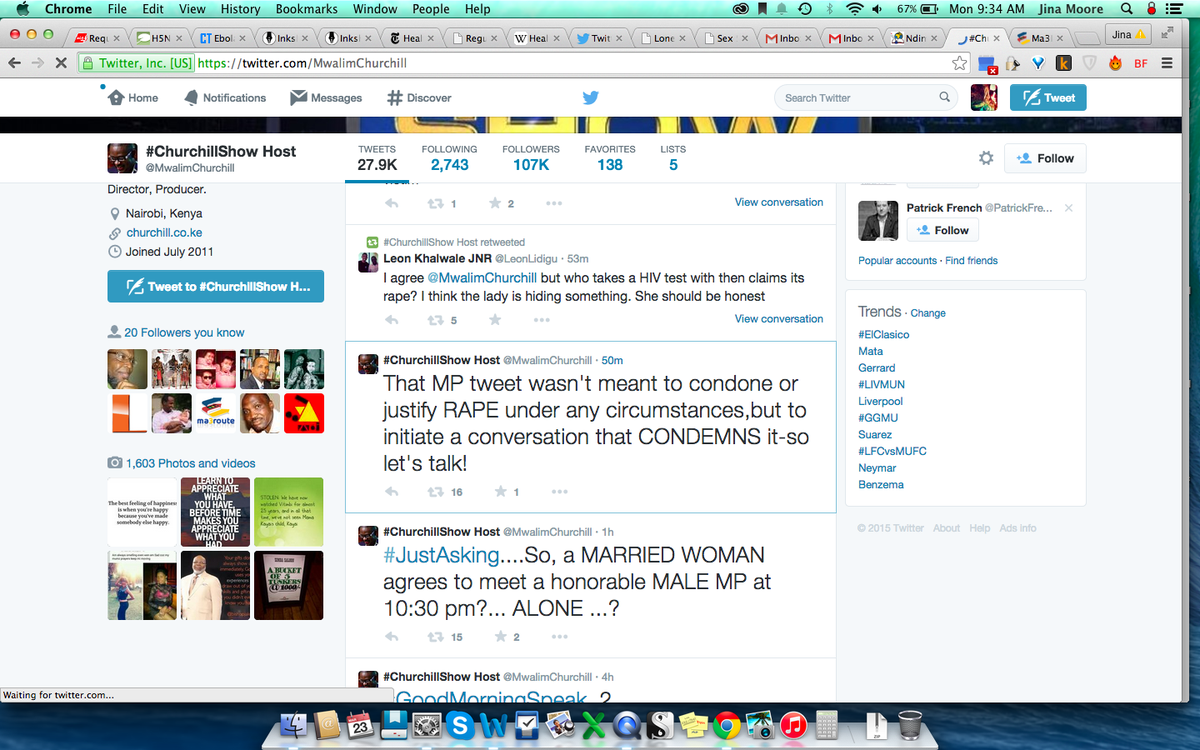Click 'Tweet to #ChurchillShow H...' button
The width and height of the screenshot is (1200, 750).
pyautogui.click(x=216, y=286)
